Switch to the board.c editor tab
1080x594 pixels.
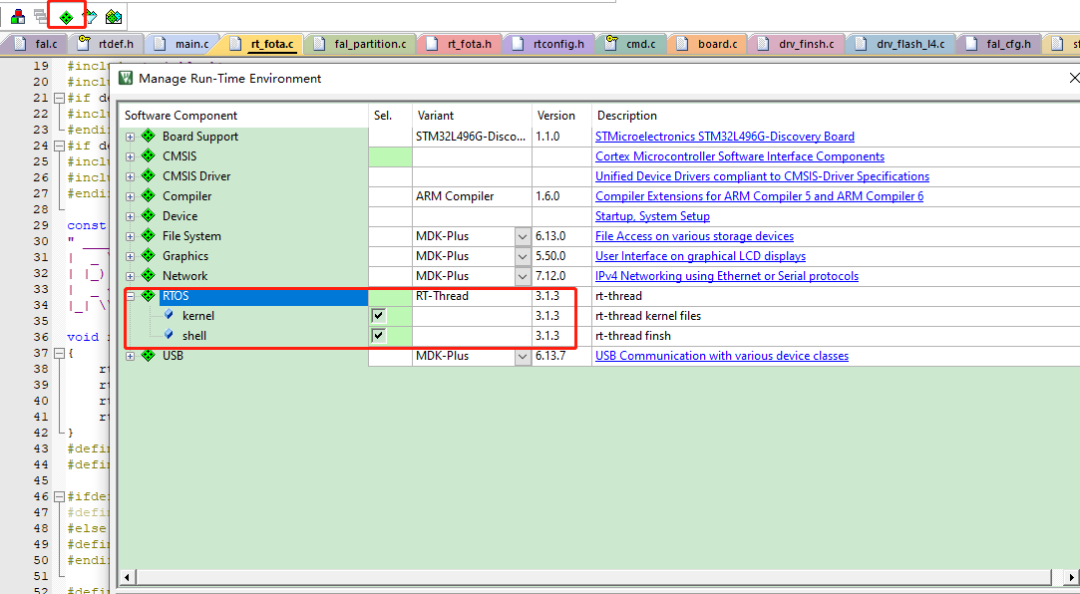coord(708,43)
